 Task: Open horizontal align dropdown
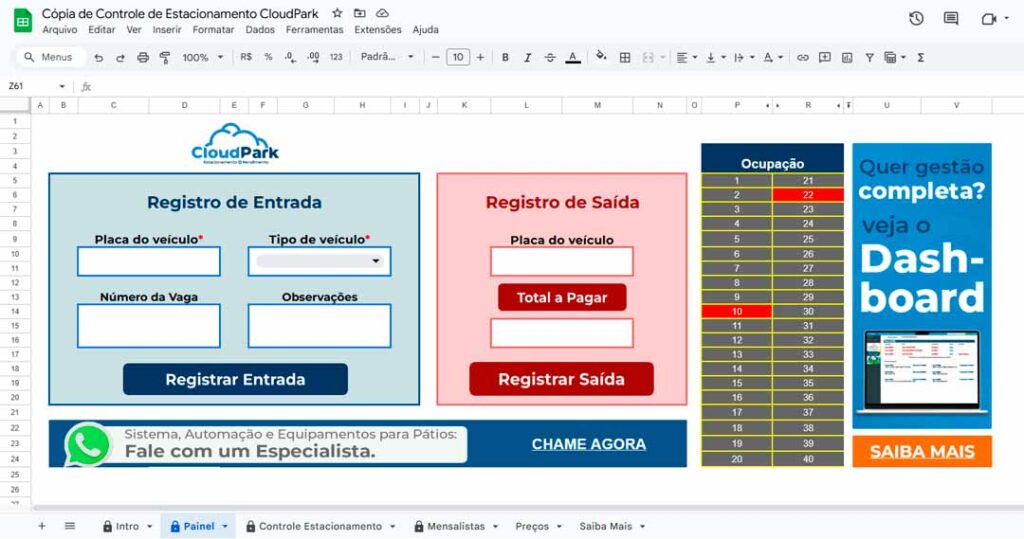[x=686, y=57]
